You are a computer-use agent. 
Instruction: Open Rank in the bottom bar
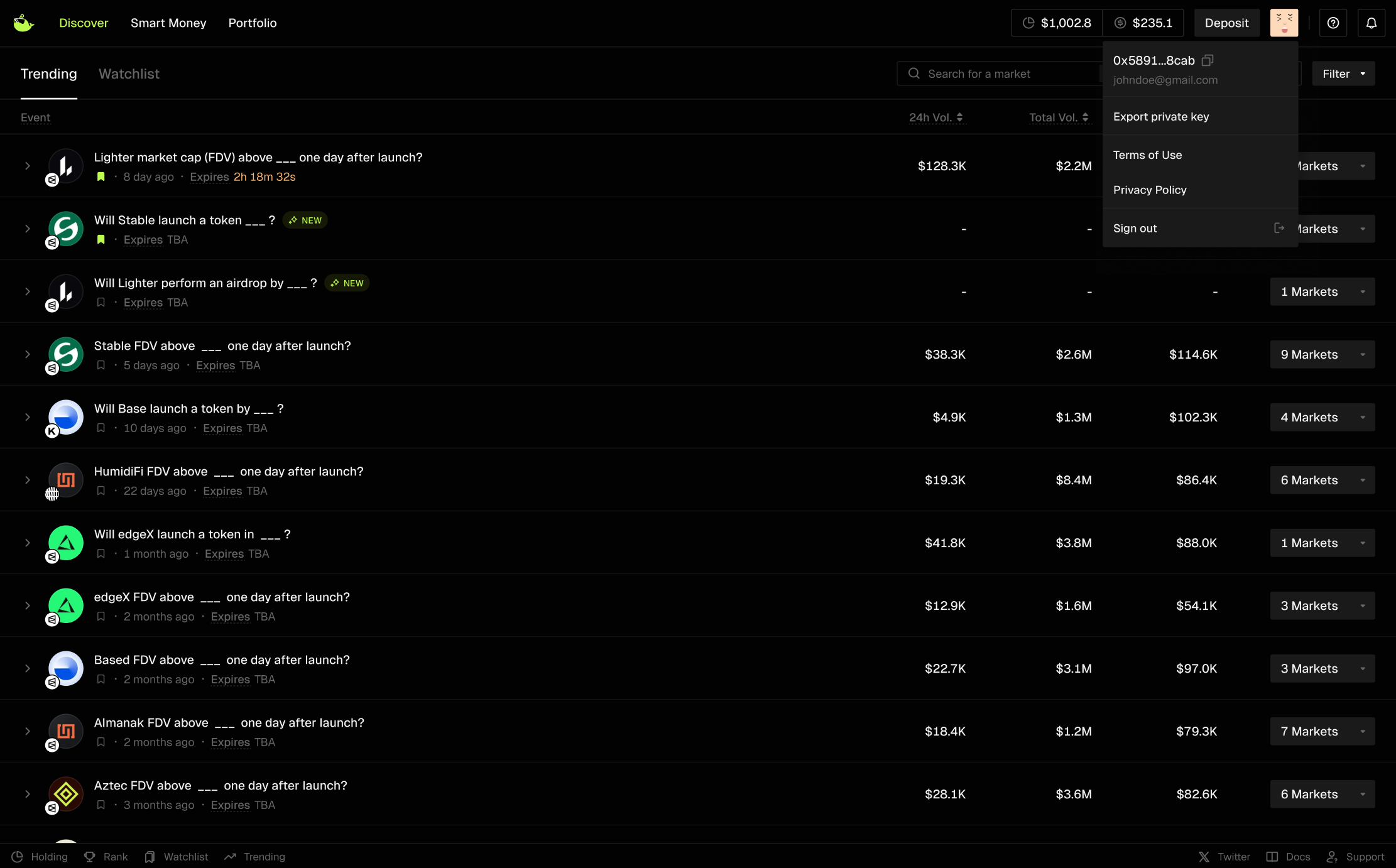[106, 857]
